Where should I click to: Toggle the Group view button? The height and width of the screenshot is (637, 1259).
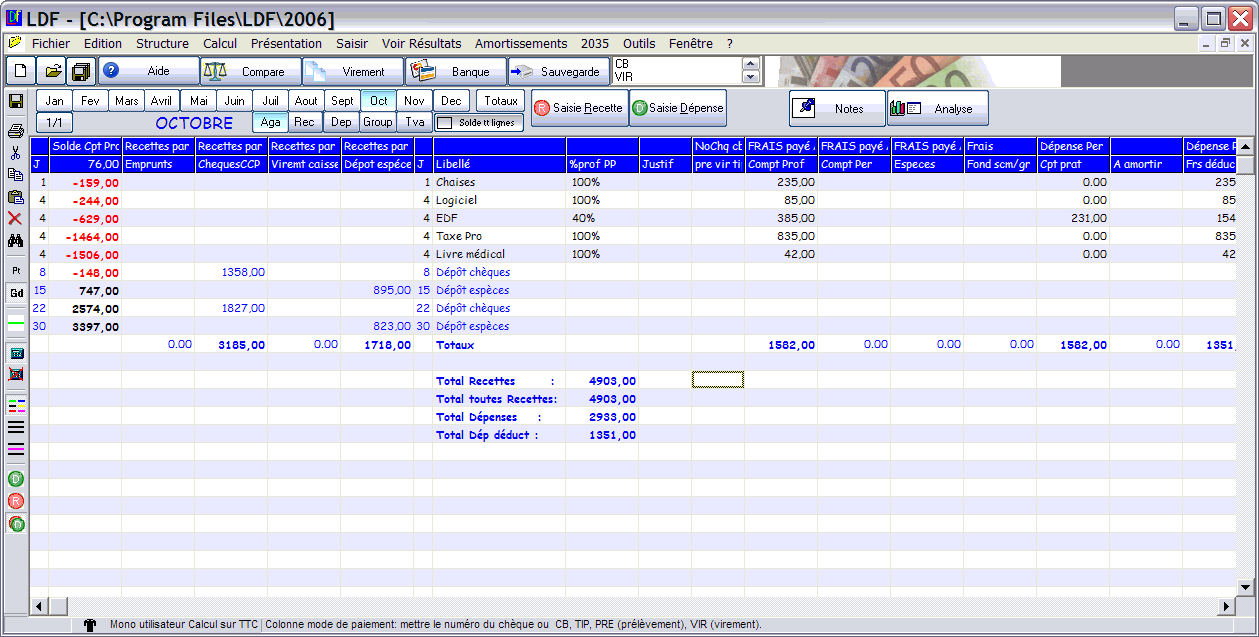(x=378, y=122)
